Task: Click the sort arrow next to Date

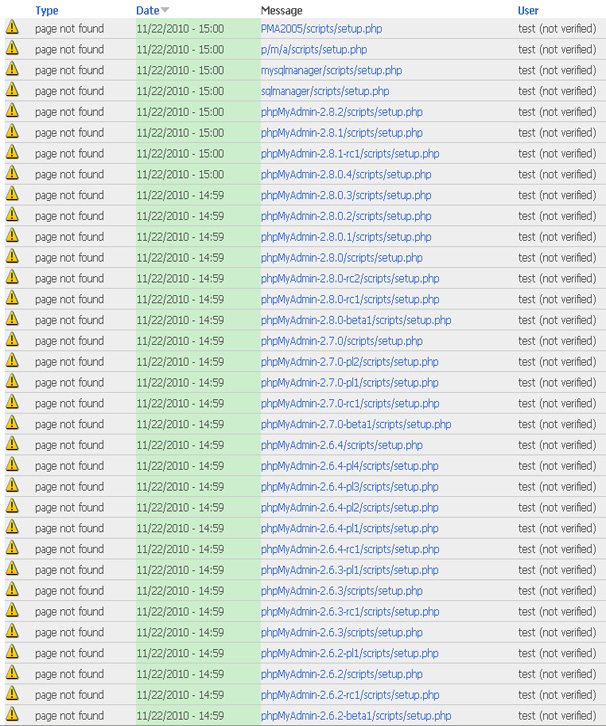Action: click(165, 10)
